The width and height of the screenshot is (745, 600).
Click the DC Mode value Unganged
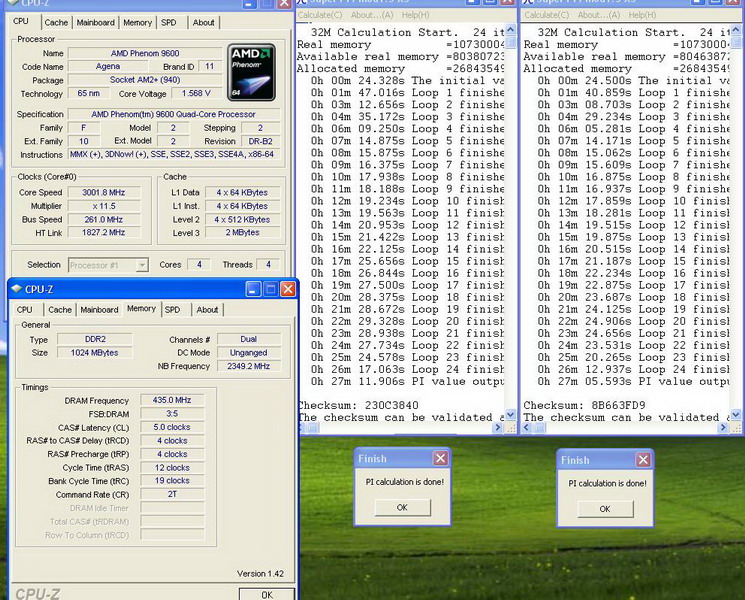pos(248,352)
